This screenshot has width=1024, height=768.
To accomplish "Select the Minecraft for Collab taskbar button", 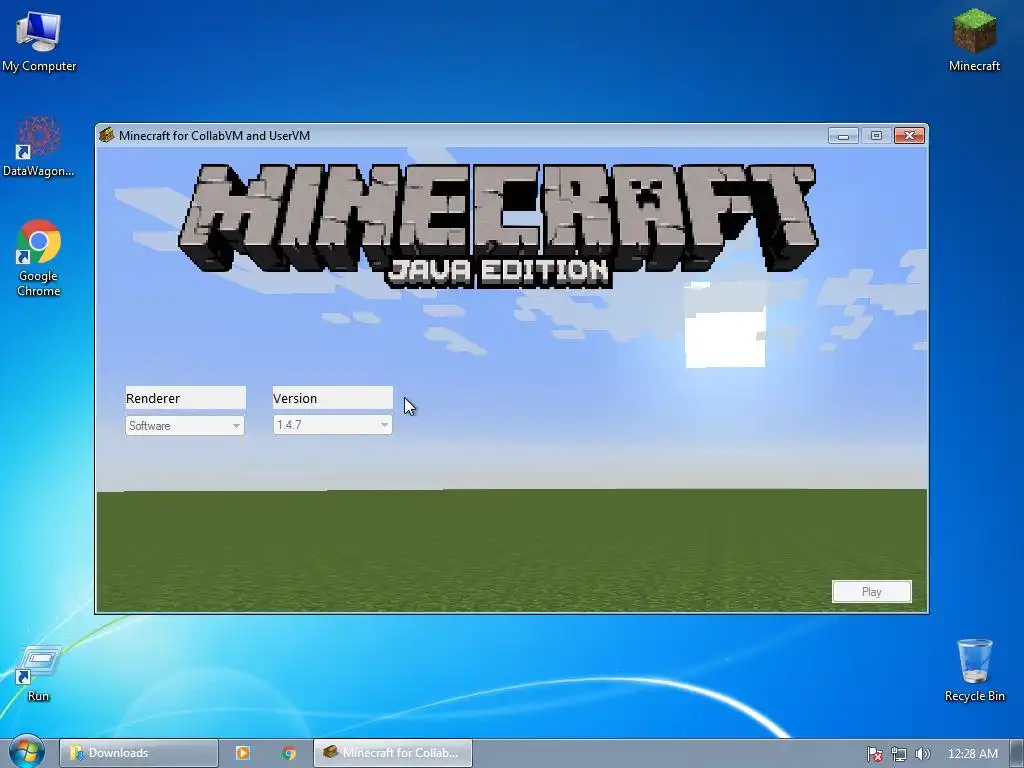I will (x=392, y=753).
